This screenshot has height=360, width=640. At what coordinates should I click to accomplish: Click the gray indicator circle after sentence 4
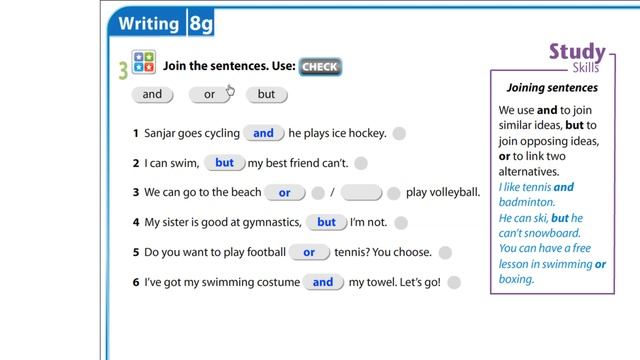click(x=401, y=223)
